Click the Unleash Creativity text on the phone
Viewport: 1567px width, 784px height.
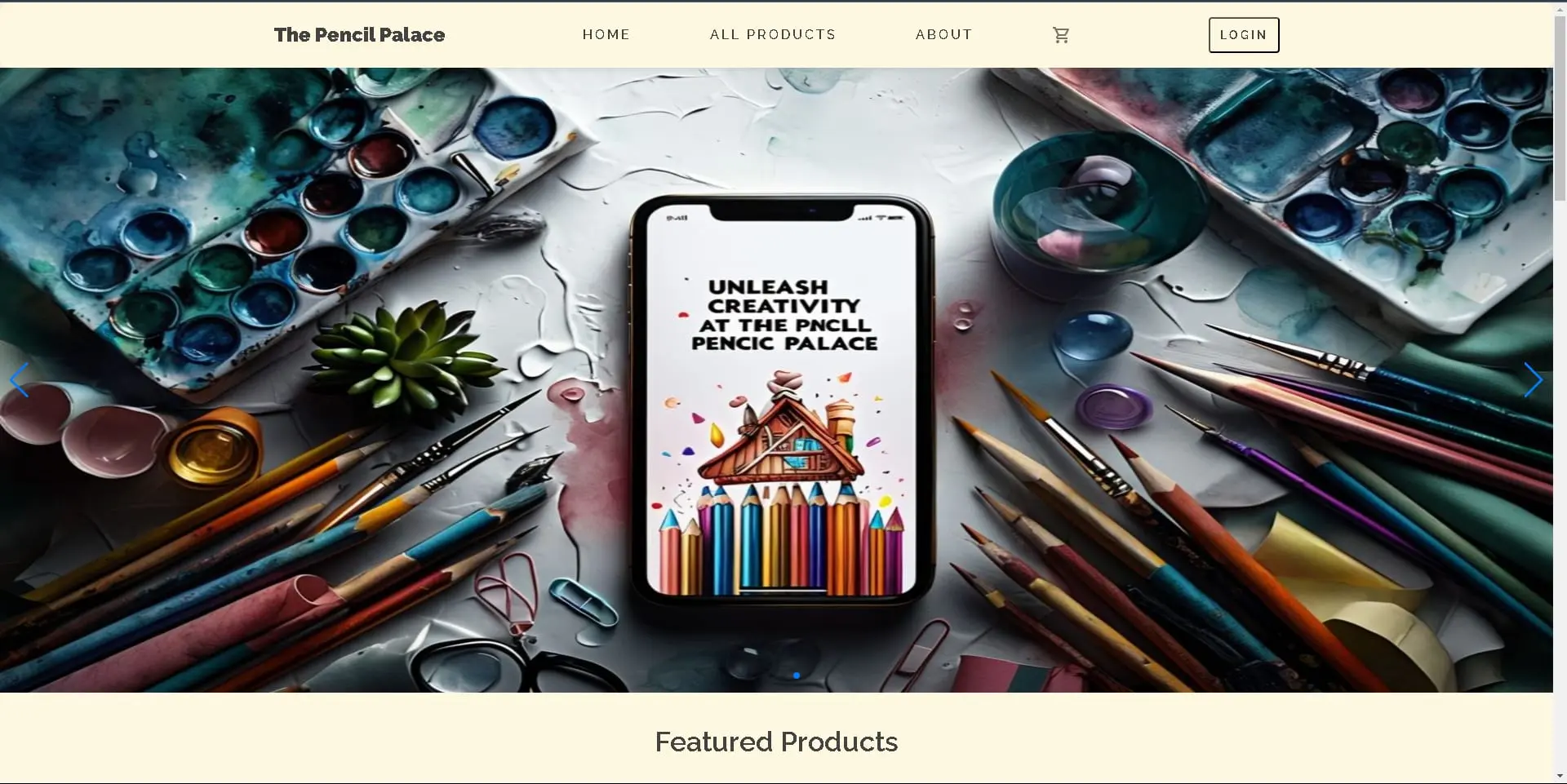coord(784,315)
